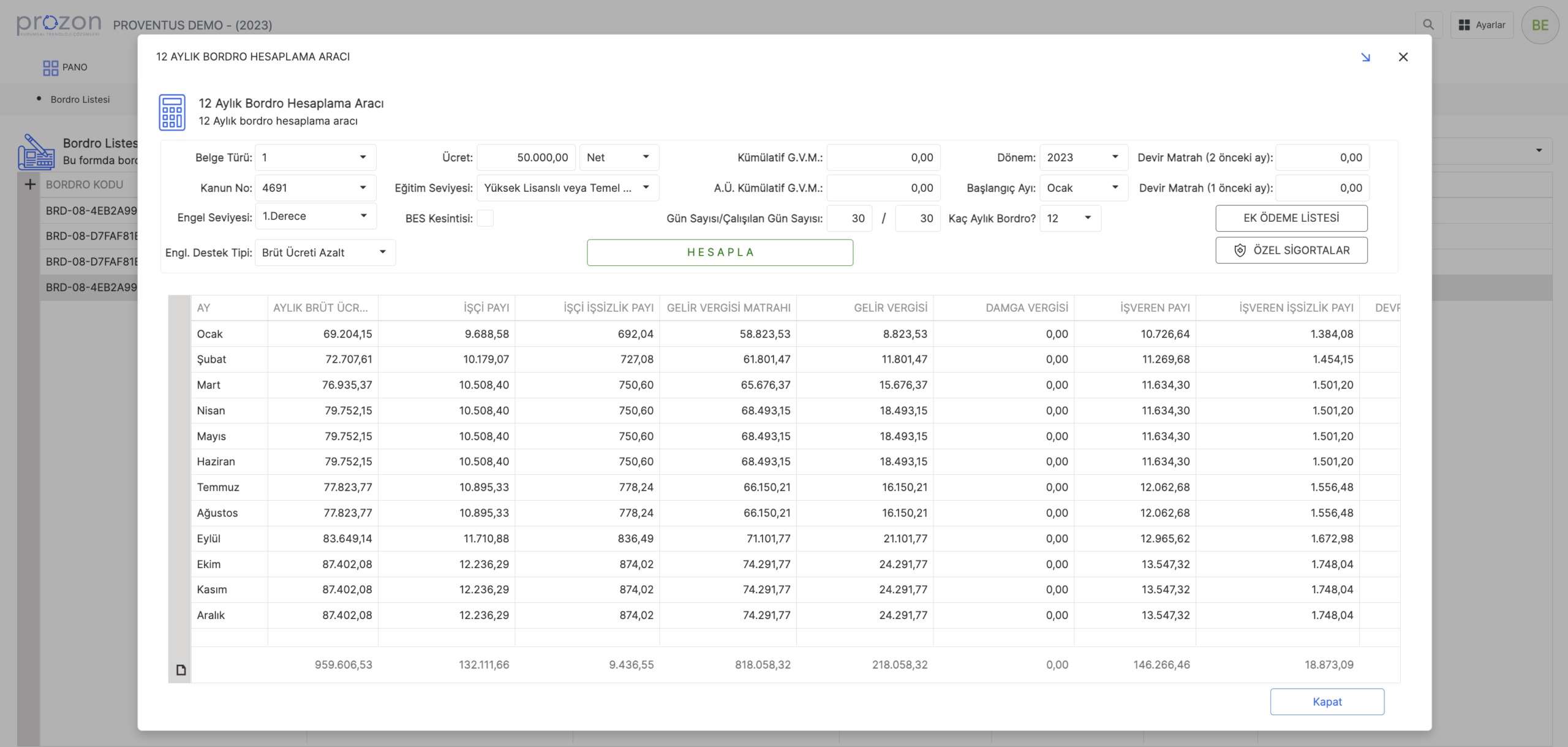This screenshot has height=747, width=1568.
Task: Click the shrink arrow icon in dialog title bar
Action: click(x=1365, y=57)
